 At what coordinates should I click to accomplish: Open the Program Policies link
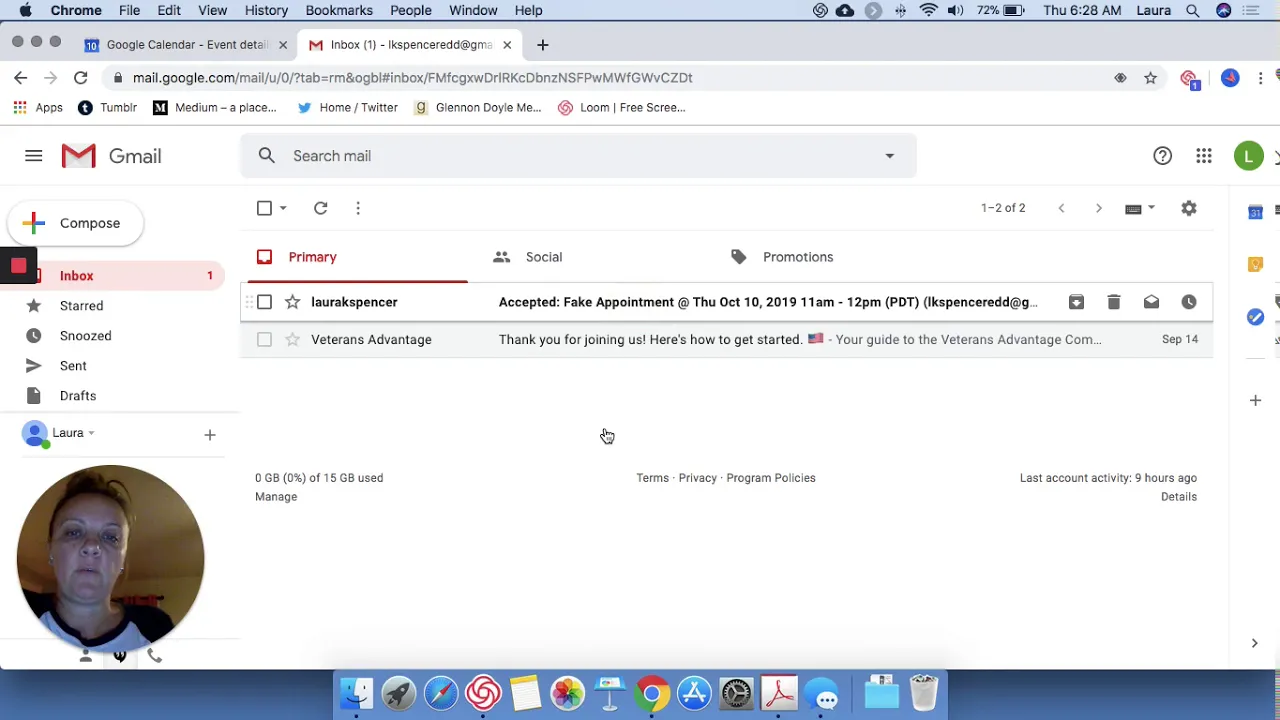pos(771,478)
